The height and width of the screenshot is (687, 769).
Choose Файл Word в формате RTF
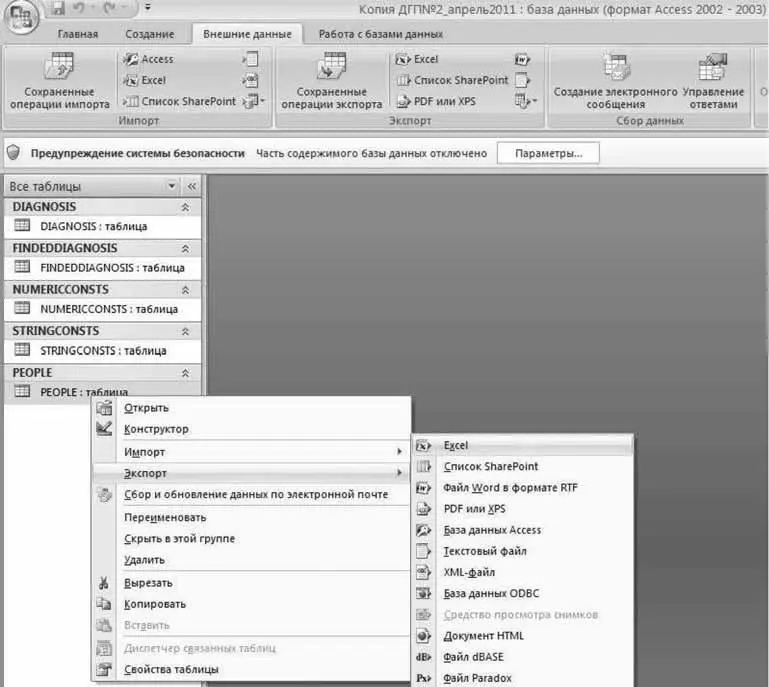click(x=523, y=488)
